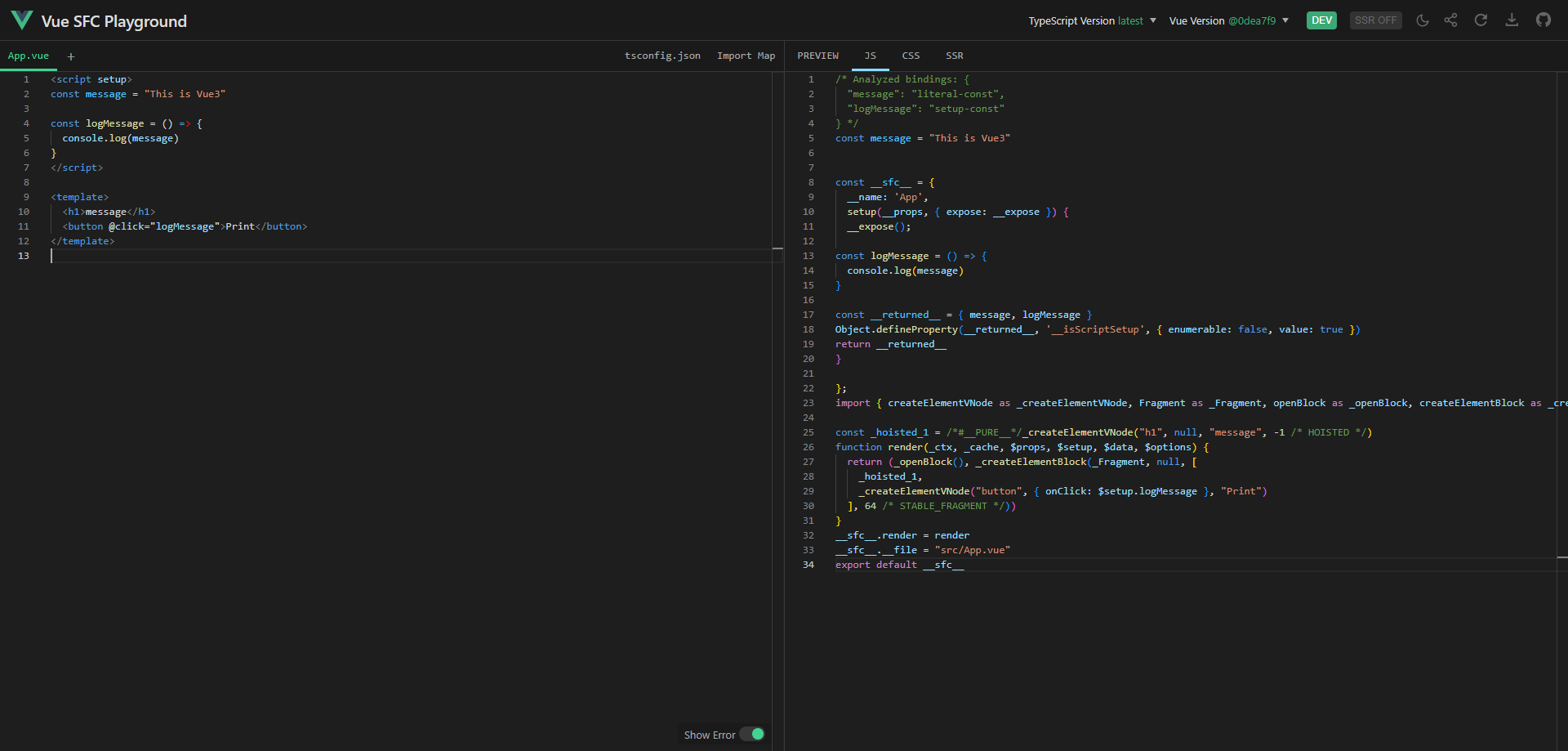The image size is (1568, 751).
Task: Toggle the SSR OFF button
Action: pyautogui.click(x=1375, y=20)
